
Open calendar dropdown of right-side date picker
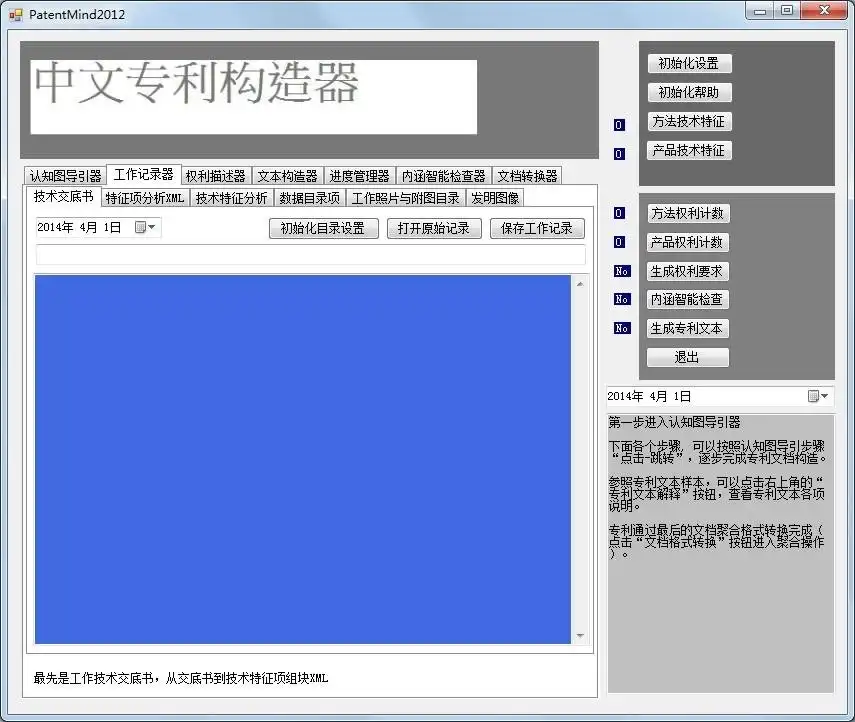(x=818, y=396)
